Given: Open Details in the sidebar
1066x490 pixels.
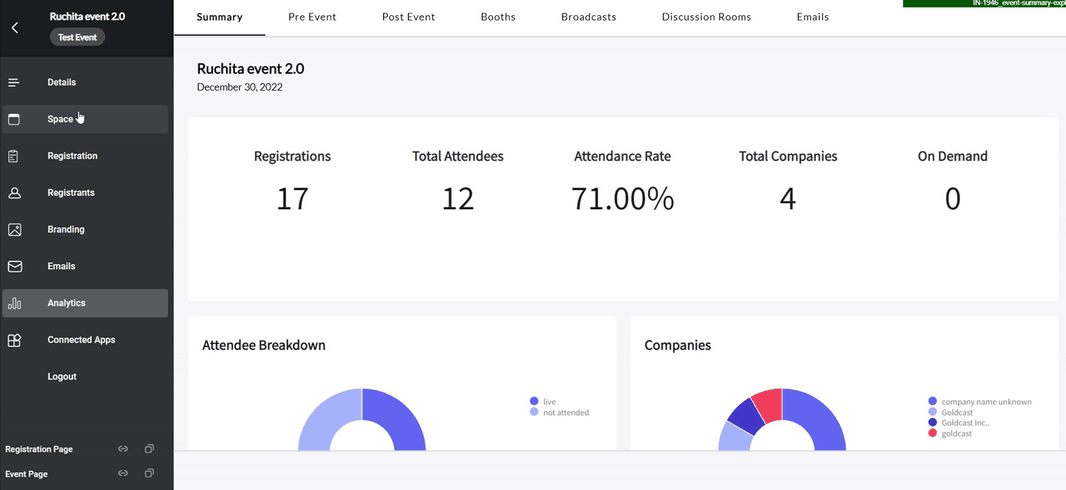Looking at the screenshot, I should (85, 82).
